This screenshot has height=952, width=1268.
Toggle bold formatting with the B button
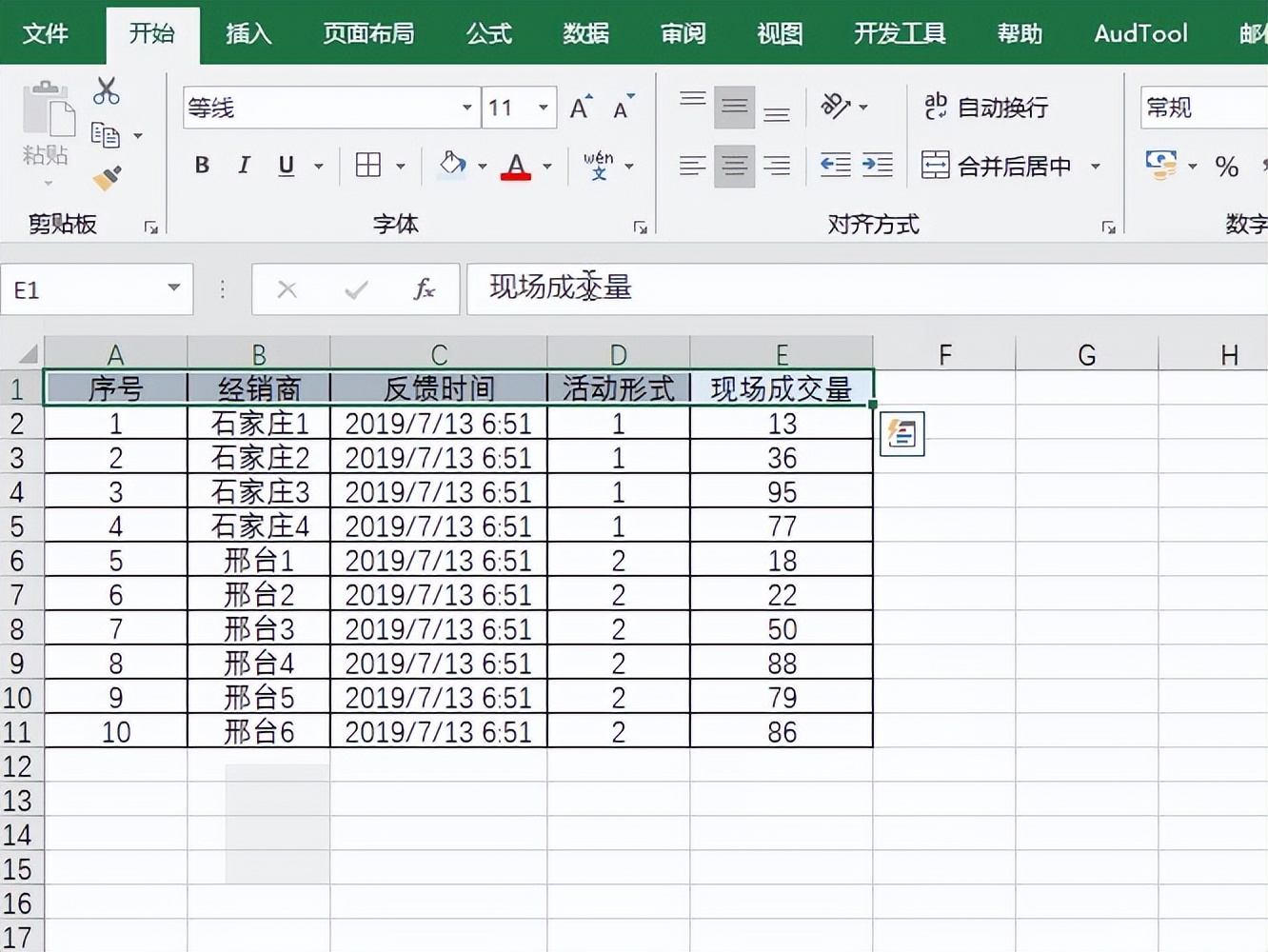click(201, 165)
